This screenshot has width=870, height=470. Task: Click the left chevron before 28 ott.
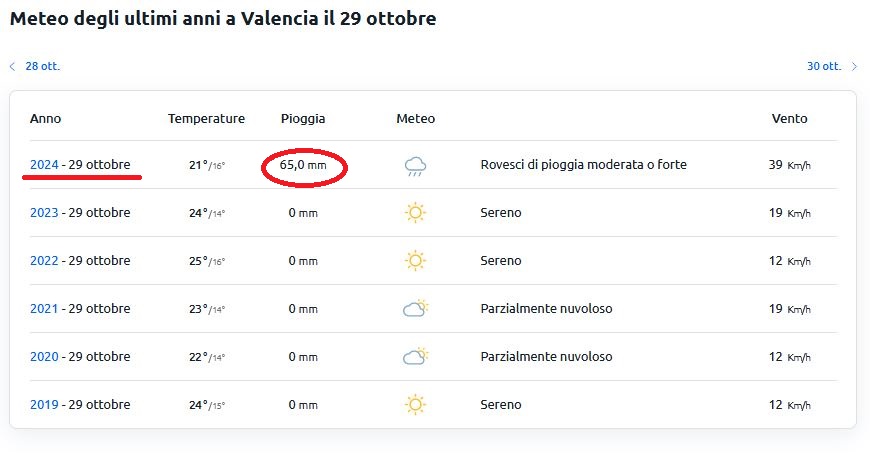[12, 67]
